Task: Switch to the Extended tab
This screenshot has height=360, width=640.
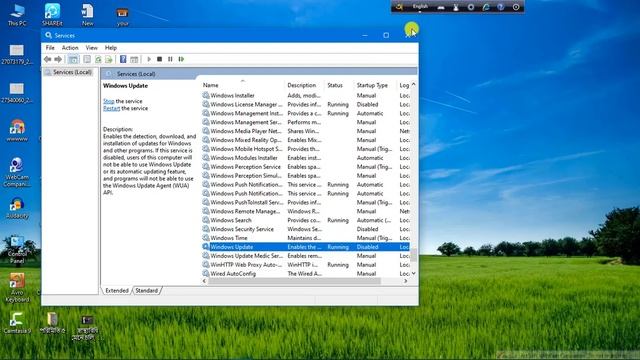Action: click(117, 291)
